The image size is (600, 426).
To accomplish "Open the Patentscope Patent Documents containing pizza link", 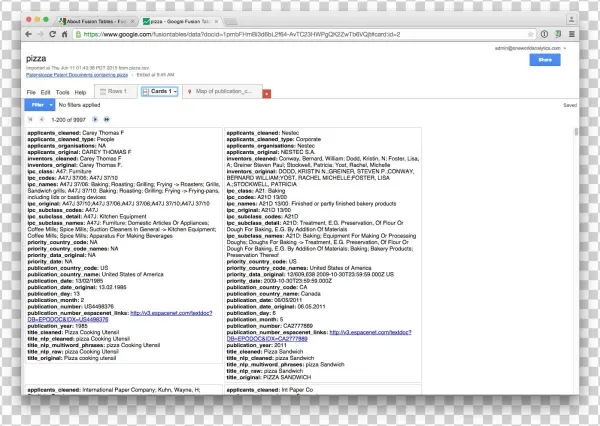I will (77, 75).
